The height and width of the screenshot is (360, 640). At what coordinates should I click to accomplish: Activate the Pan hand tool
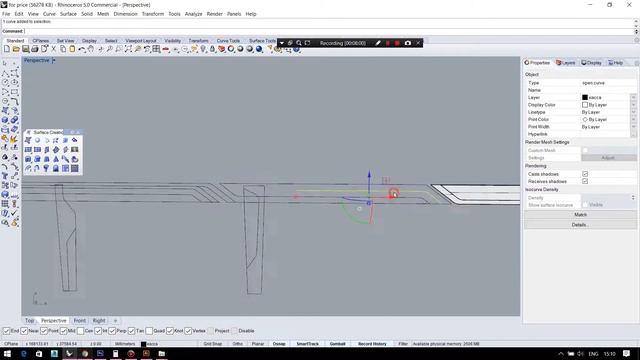pos(91,49)
